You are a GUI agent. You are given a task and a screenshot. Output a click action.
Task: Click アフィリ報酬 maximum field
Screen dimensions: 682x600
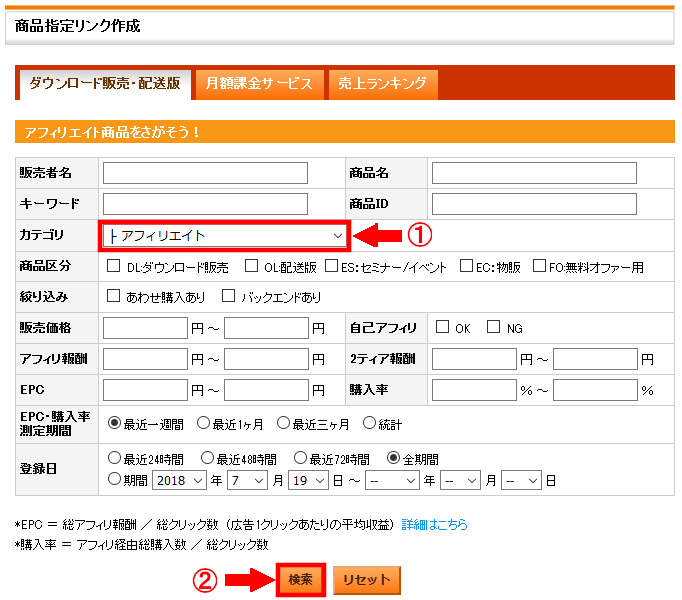click(266, 359)
